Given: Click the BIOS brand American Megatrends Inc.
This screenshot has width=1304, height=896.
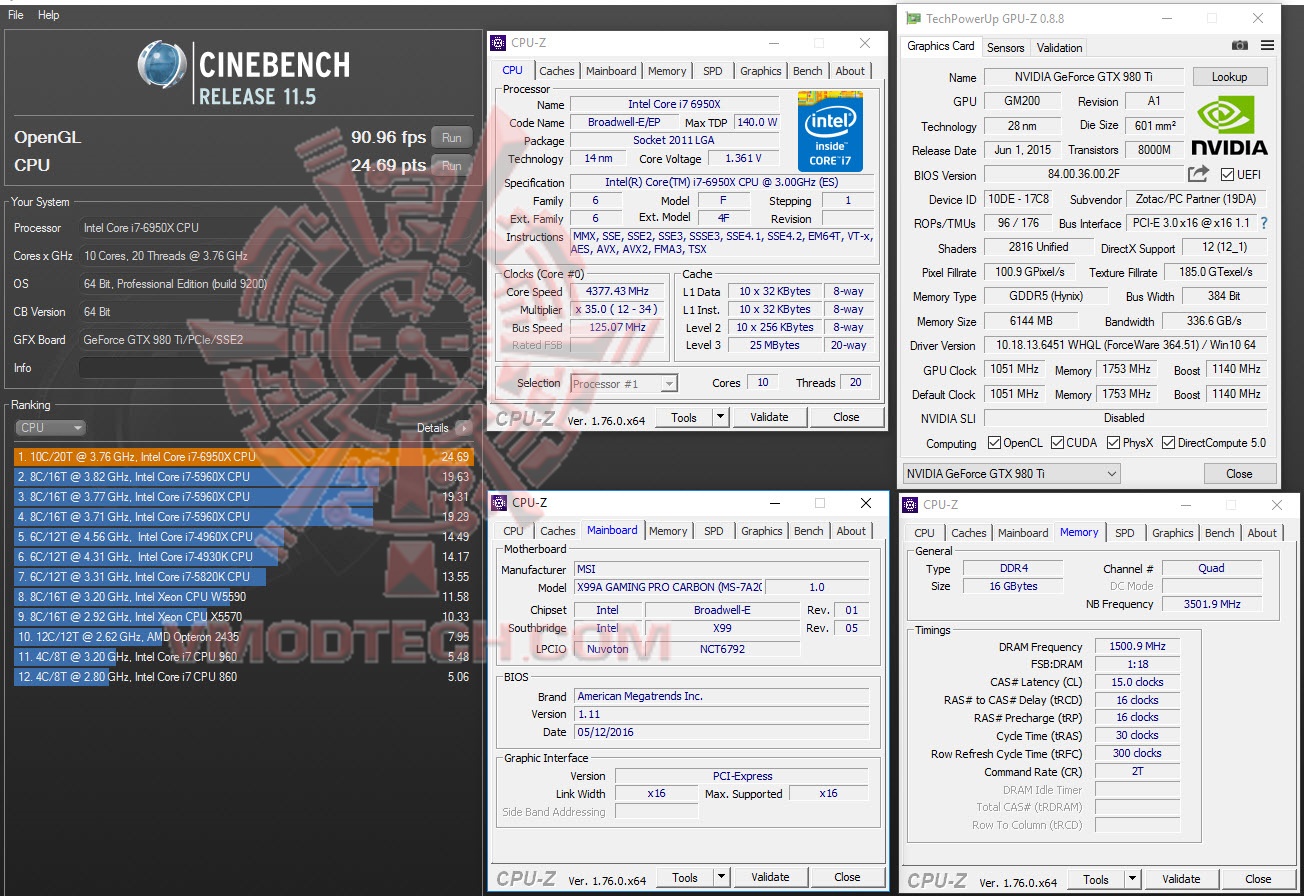Looking at the screenshot, I should [721, 696].
